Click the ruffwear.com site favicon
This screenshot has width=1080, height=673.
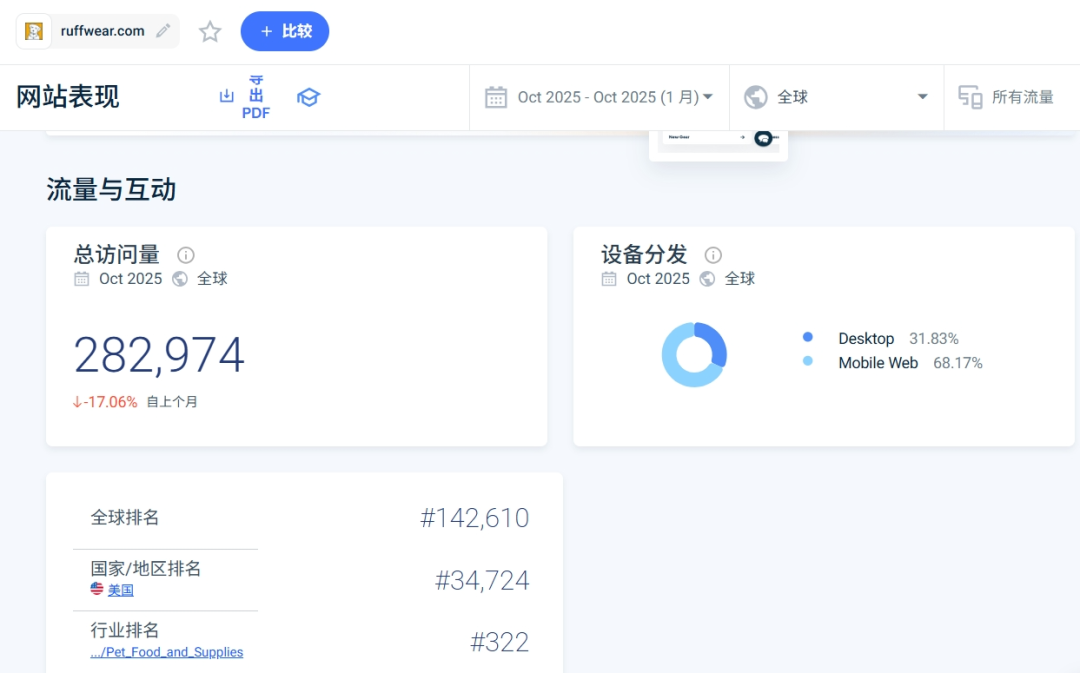click(34, 31)
